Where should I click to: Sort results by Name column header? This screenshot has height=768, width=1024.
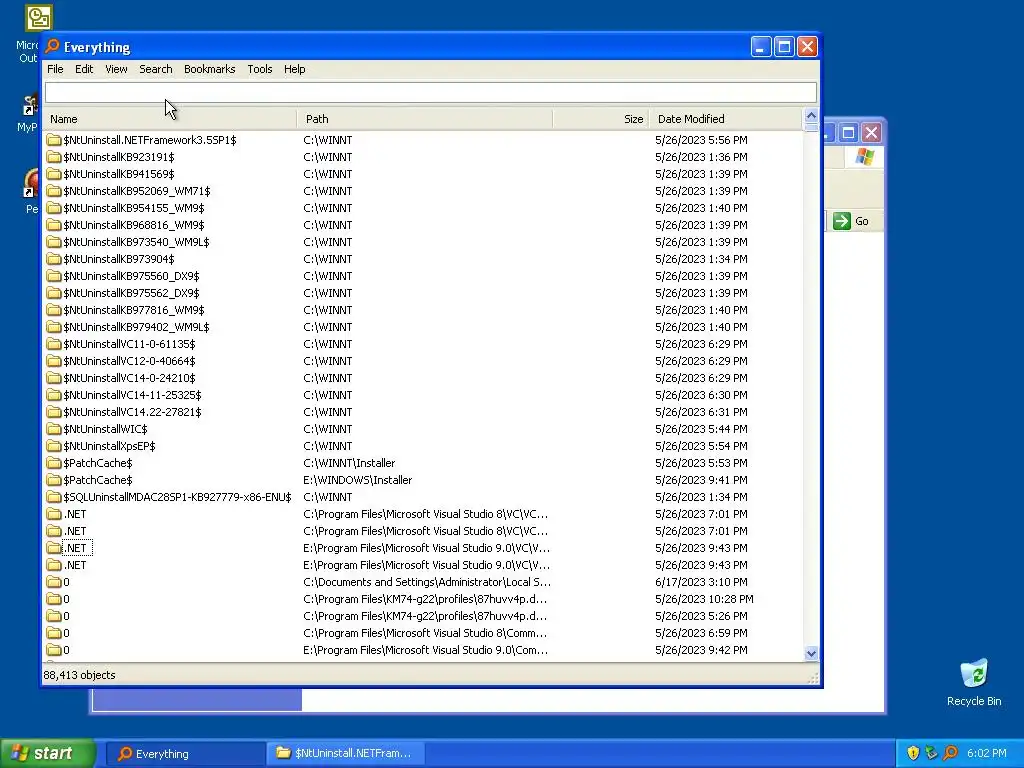pos(170,119)
